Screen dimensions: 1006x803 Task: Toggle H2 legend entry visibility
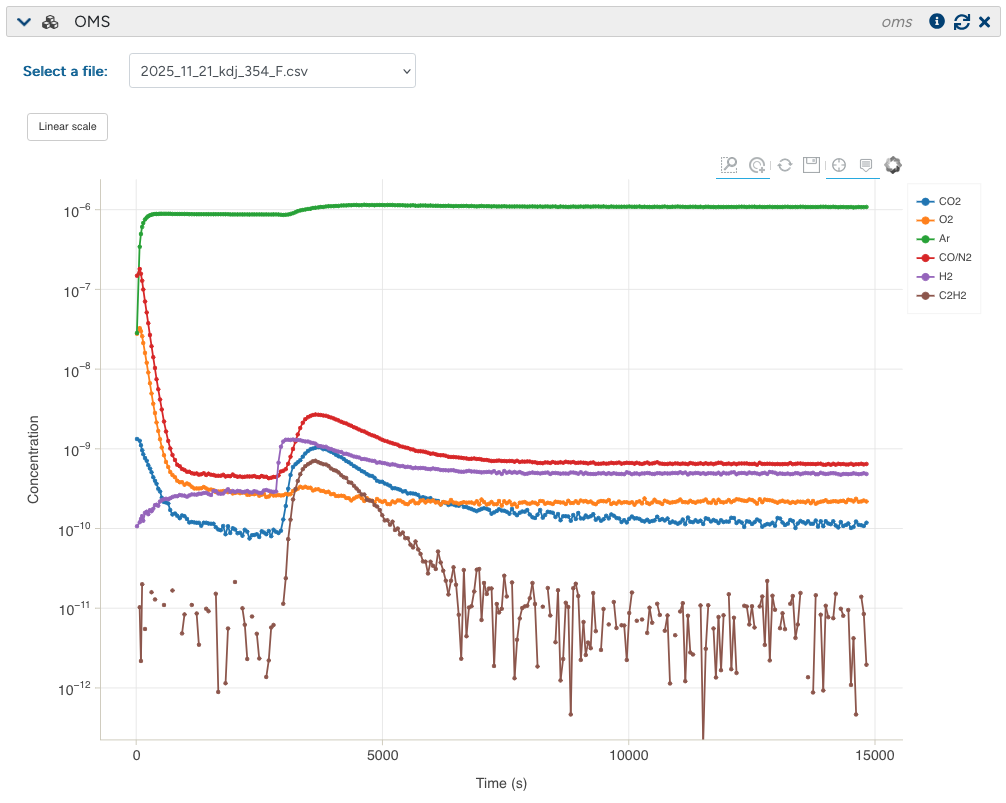944,276
